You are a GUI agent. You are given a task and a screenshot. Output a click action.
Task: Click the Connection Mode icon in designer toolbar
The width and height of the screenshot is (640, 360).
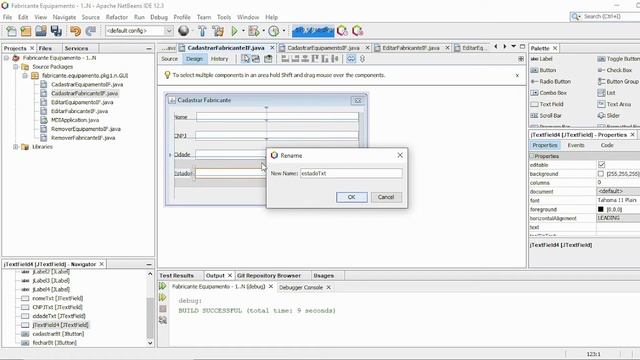pyautogui.click(x=256, y=59)
